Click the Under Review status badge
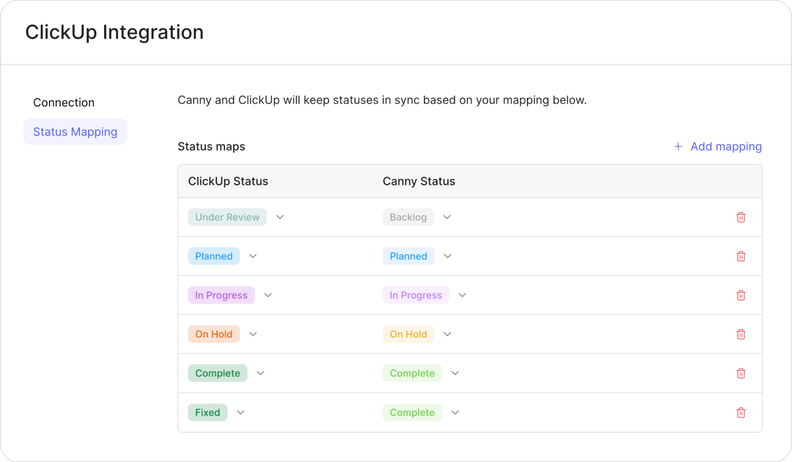792x462 pixels. click(227, 217)
